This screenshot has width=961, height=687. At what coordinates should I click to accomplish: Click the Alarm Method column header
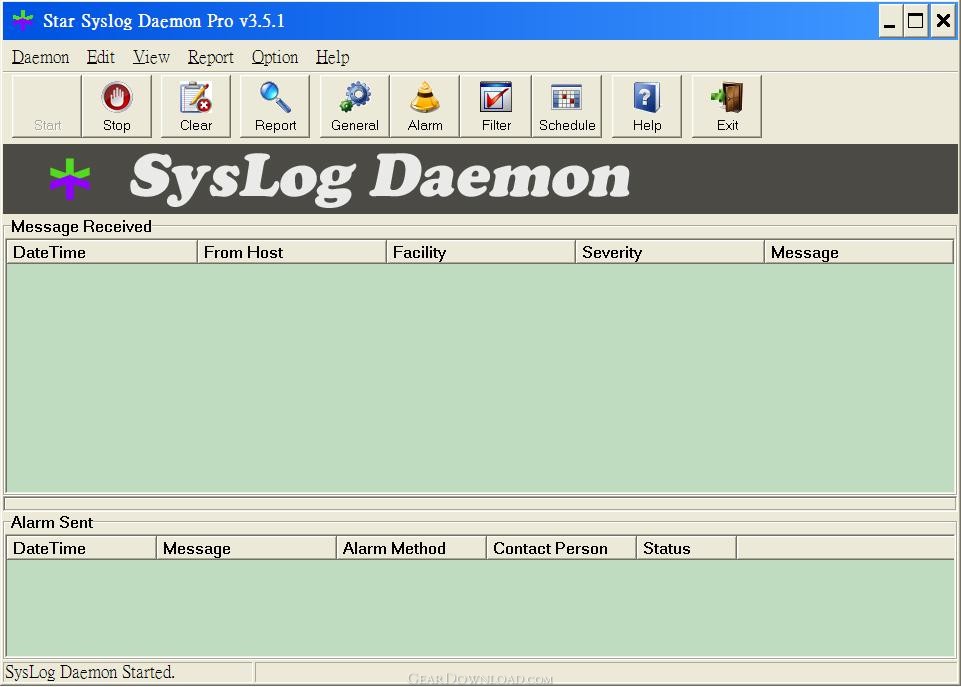(x=411, y=548)
